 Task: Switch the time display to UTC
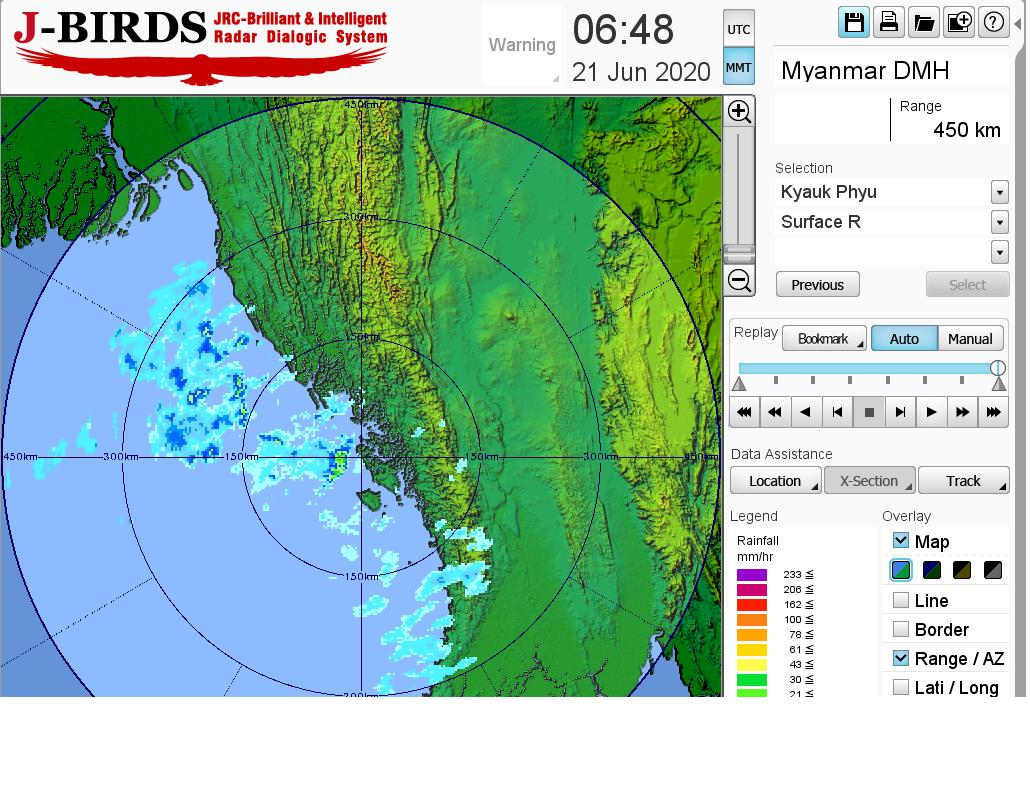738,30
